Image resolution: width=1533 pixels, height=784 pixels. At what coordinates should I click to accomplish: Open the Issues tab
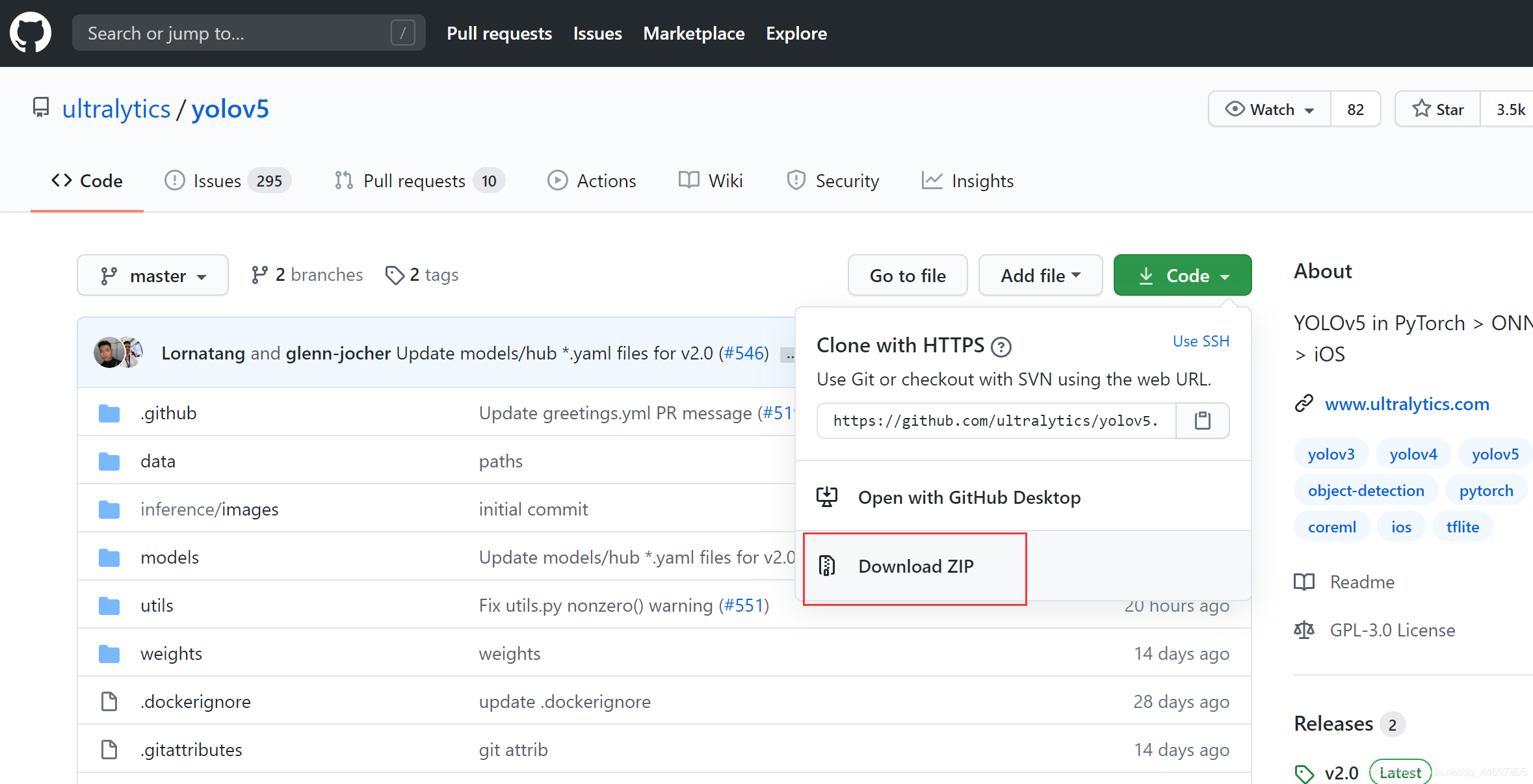[228, 181]
